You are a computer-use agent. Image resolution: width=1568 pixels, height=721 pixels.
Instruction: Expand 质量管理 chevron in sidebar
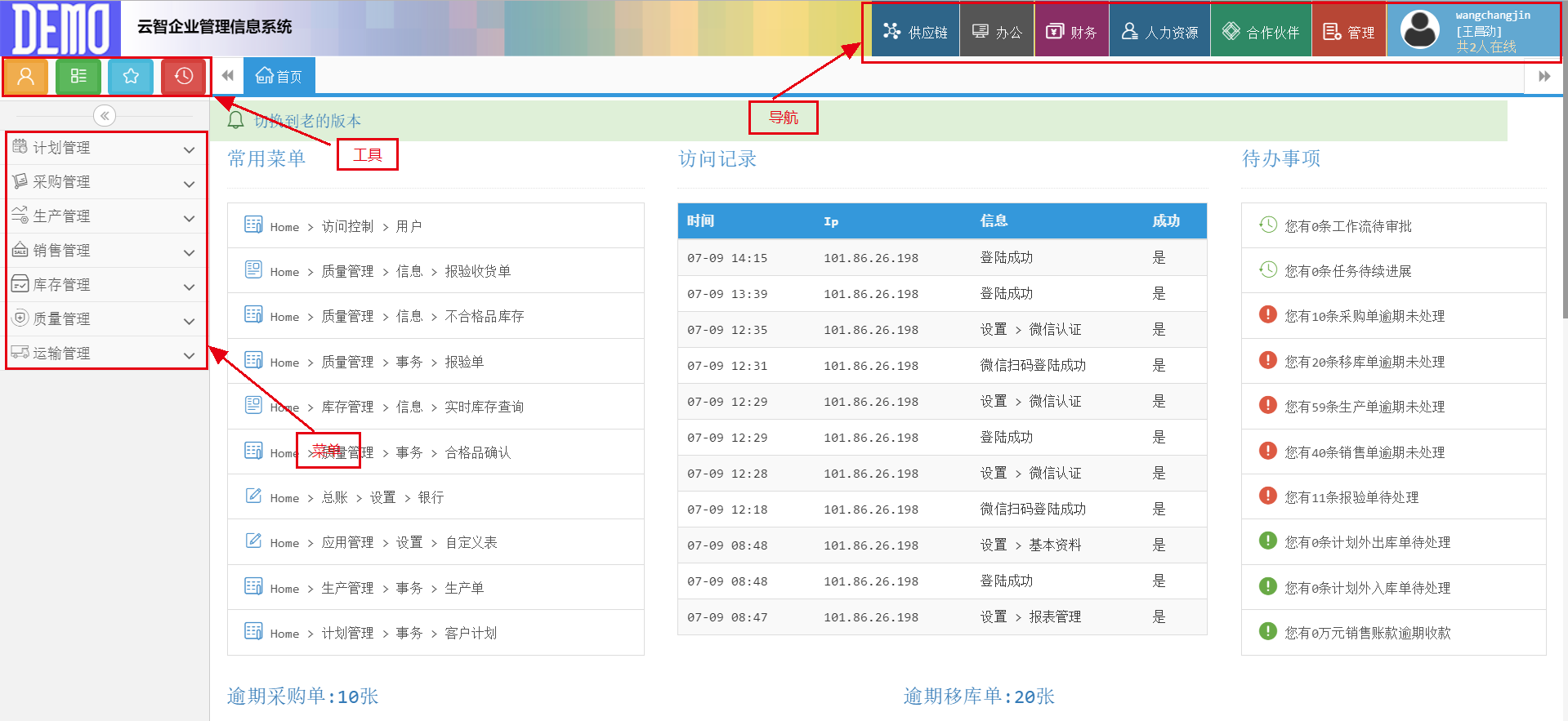click(189, 321)
